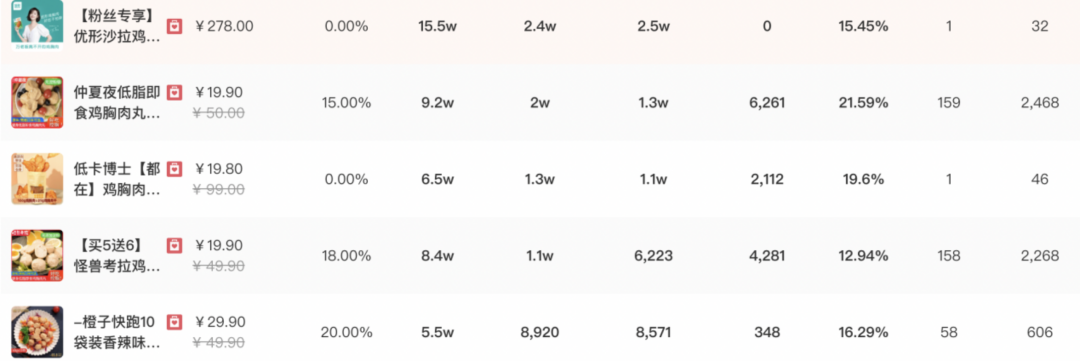This screenshot has height=361, width=1080.
Task: Open the 优形沙拉鸡 product thumbnail
Action: click(x=37, y=24)
